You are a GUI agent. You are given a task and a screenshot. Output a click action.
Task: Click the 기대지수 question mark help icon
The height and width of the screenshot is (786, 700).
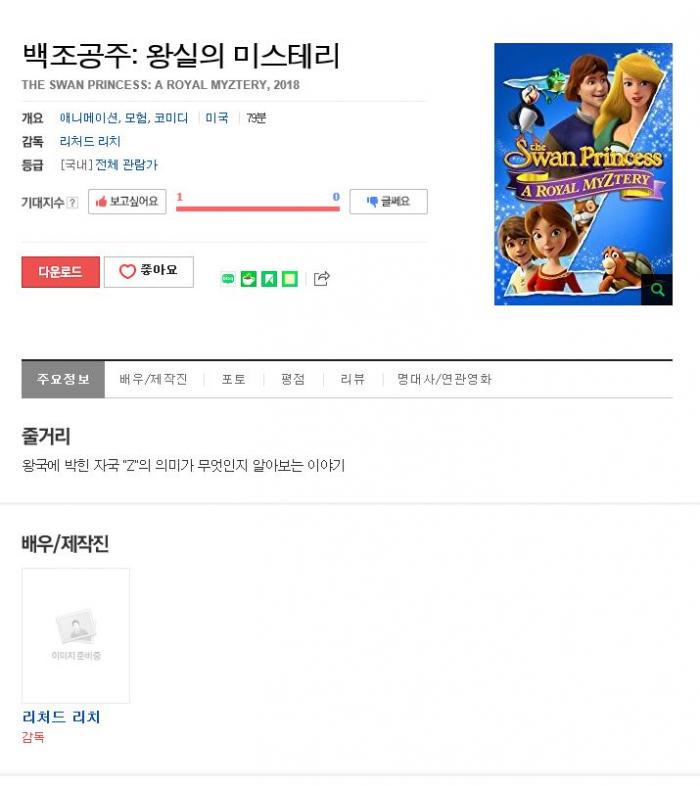[x=73, y=203]
